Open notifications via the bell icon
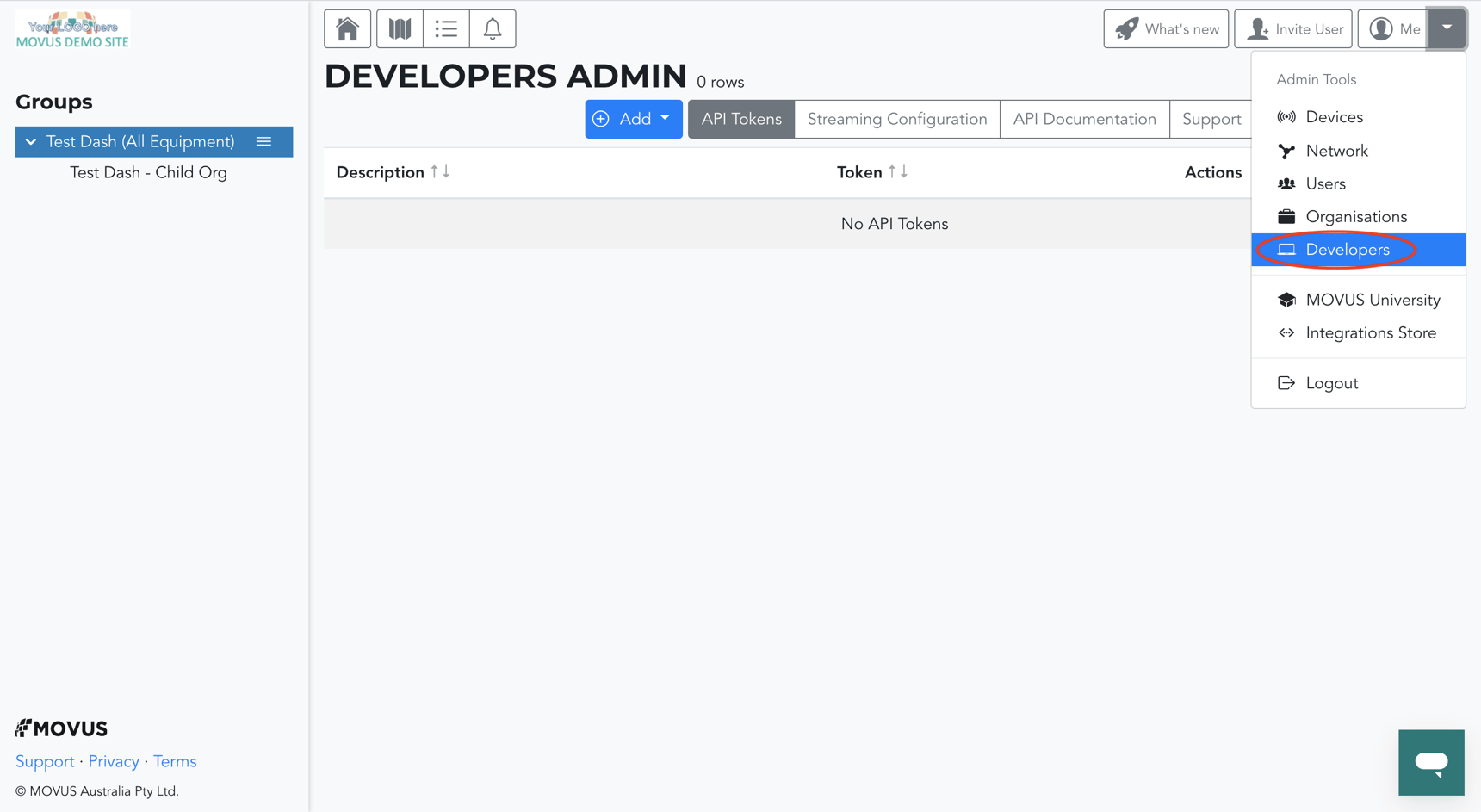 click(x=492, y=28)
